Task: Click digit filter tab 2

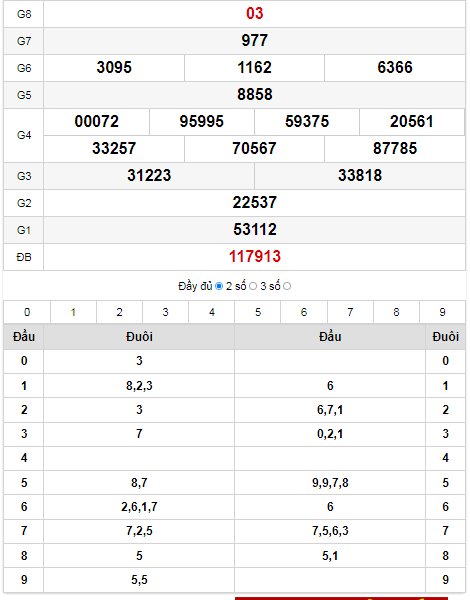Action: [119, 312]
